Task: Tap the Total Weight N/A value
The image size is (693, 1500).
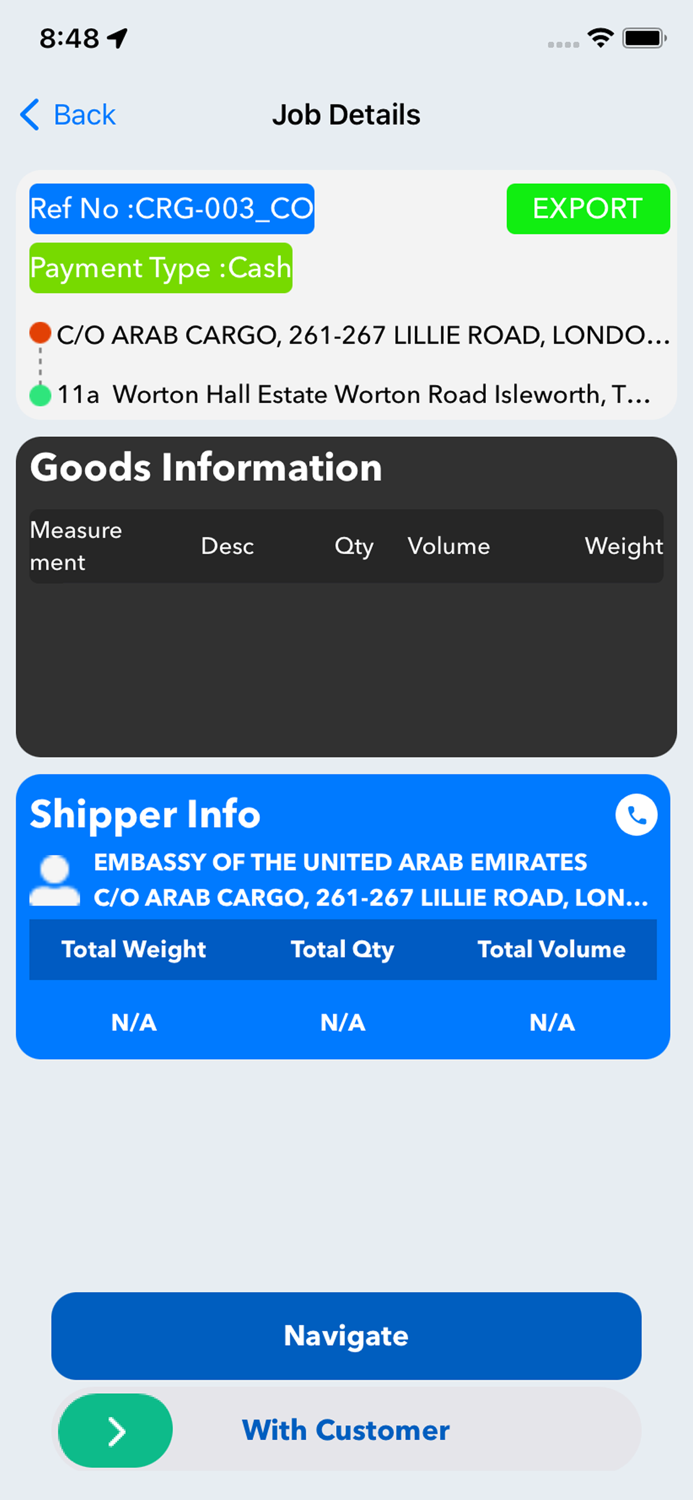Action: [134, 1022]
